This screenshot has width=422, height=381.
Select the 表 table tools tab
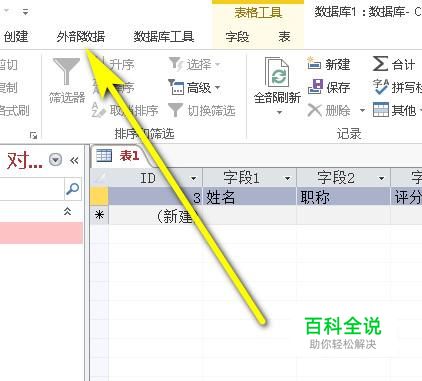click(284, 36)
